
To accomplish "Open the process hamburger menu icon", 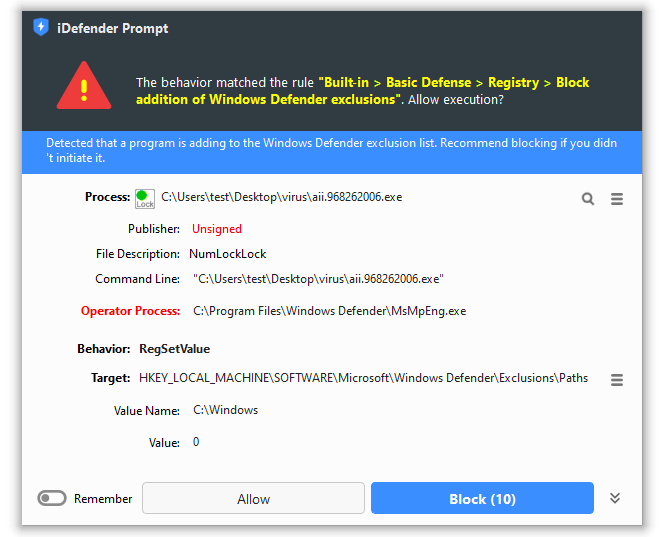I will click(x=617, y=198).
